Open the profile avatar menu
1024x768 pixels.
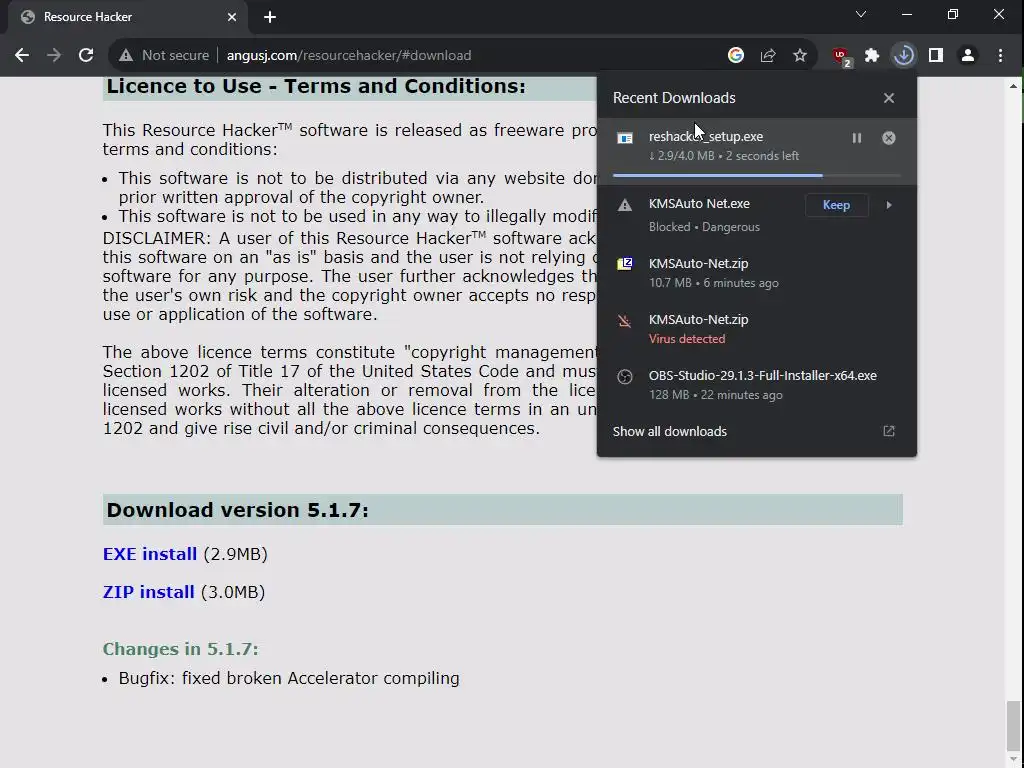tap(968, 56)
